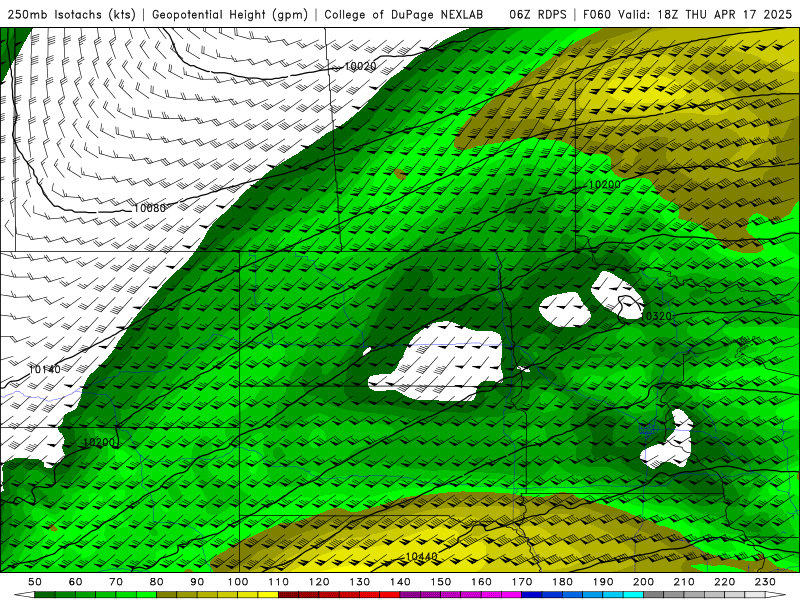The width and height of the screenshot is (800, 600).
Task: Click the '250mb Isotachs (kts)' title text
Action: [71, 14]
